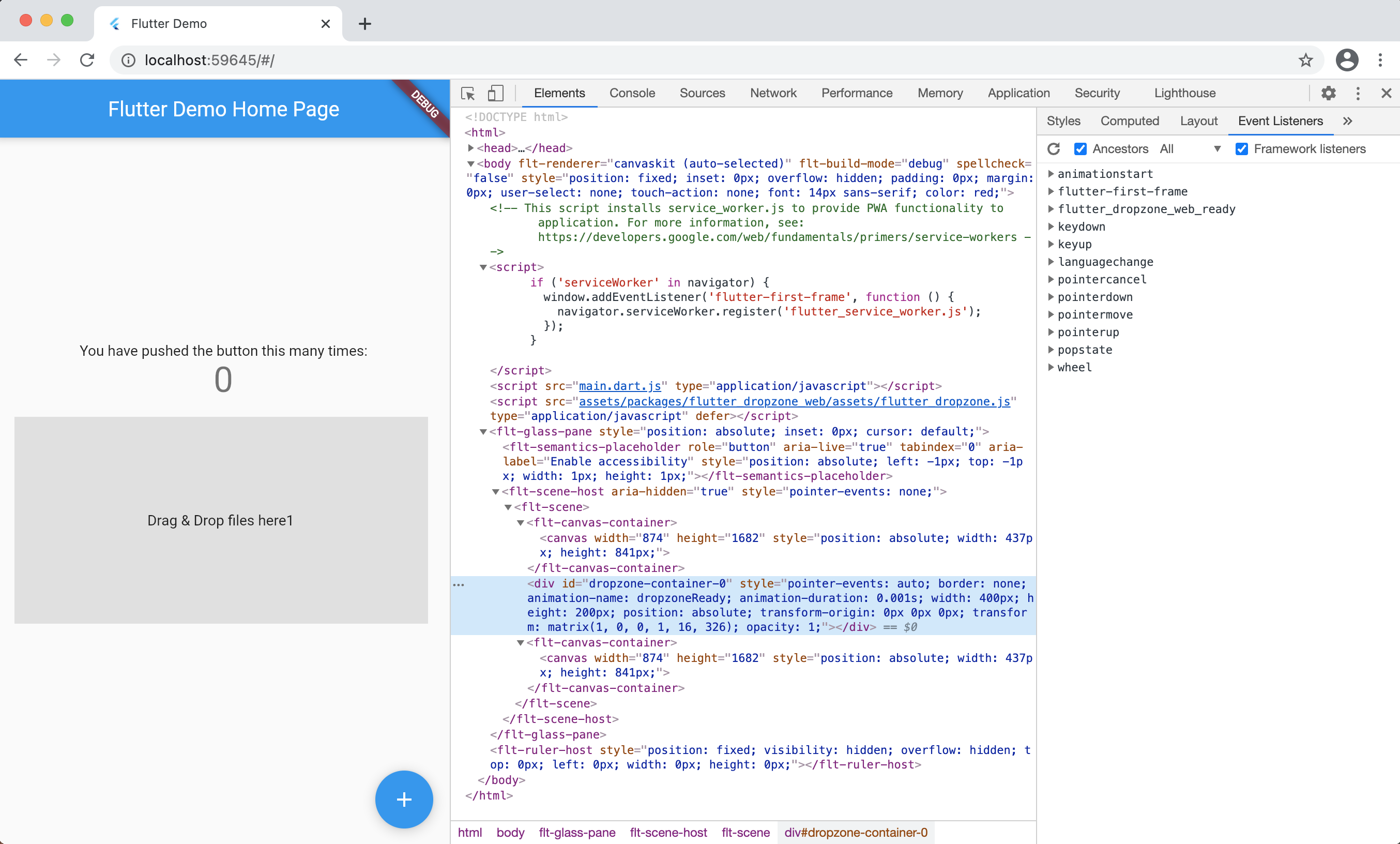Refresh the event listeners list
The height and width of the screenshot is (844, 1400).
[1054, 149]
